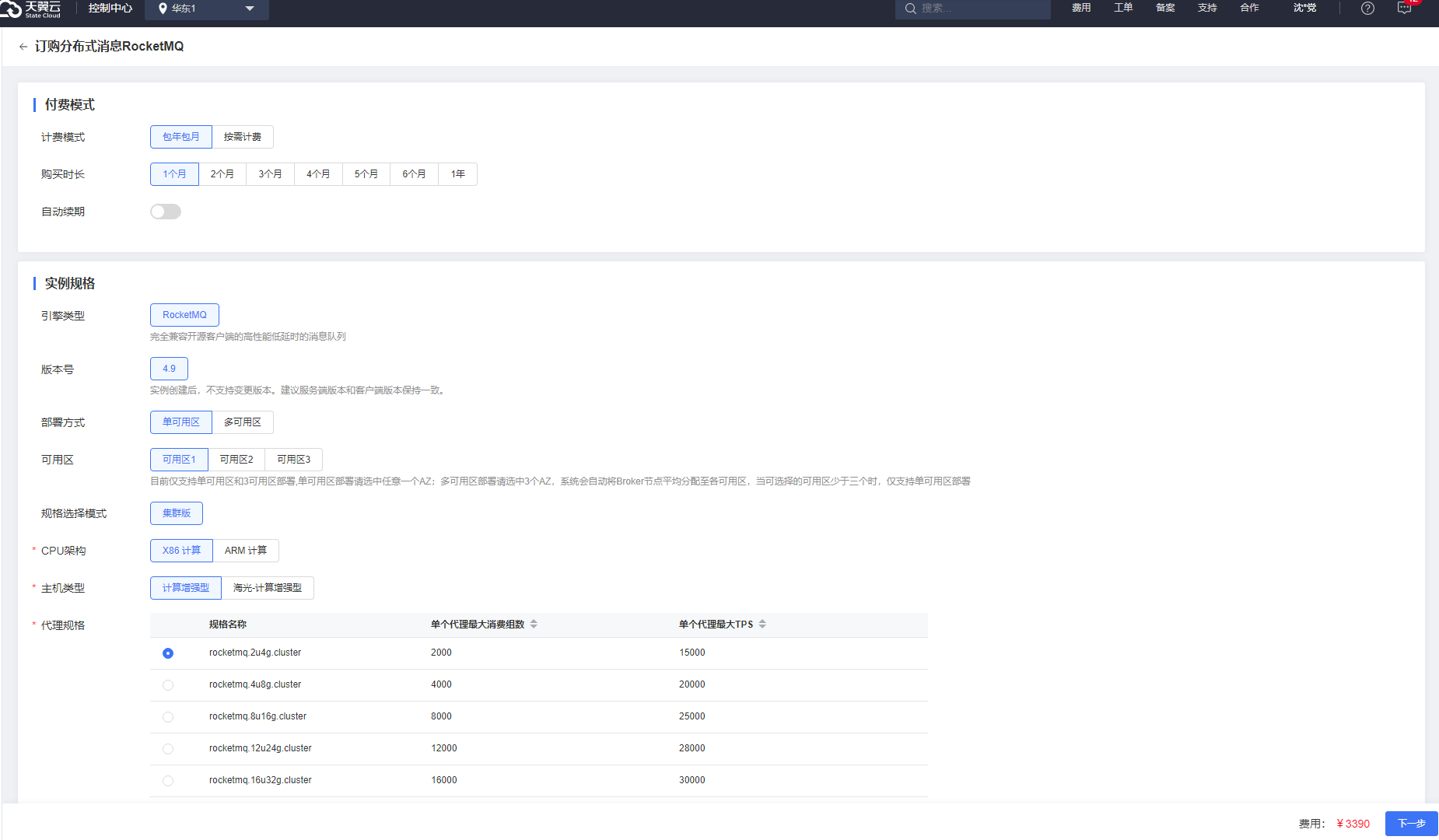The width and height of the screenshot is (1439, 840).
Task: Choose ARM 计算 CPU architecture
Action: 246,551
